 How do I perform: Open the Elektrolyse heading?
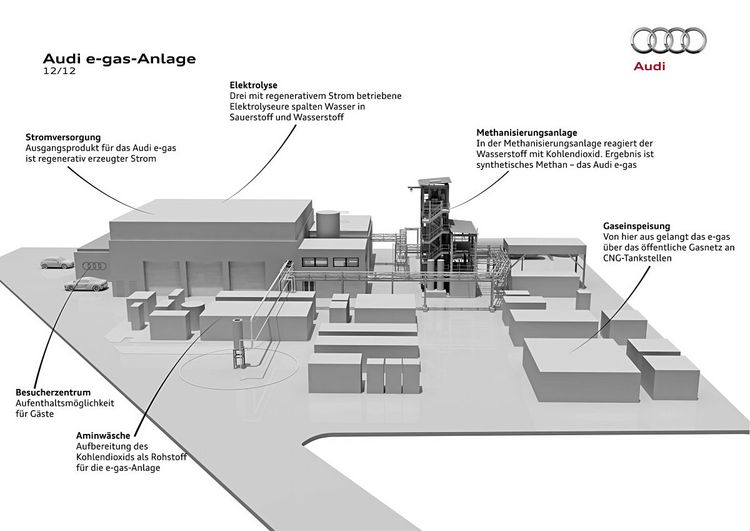pos(252,87)
